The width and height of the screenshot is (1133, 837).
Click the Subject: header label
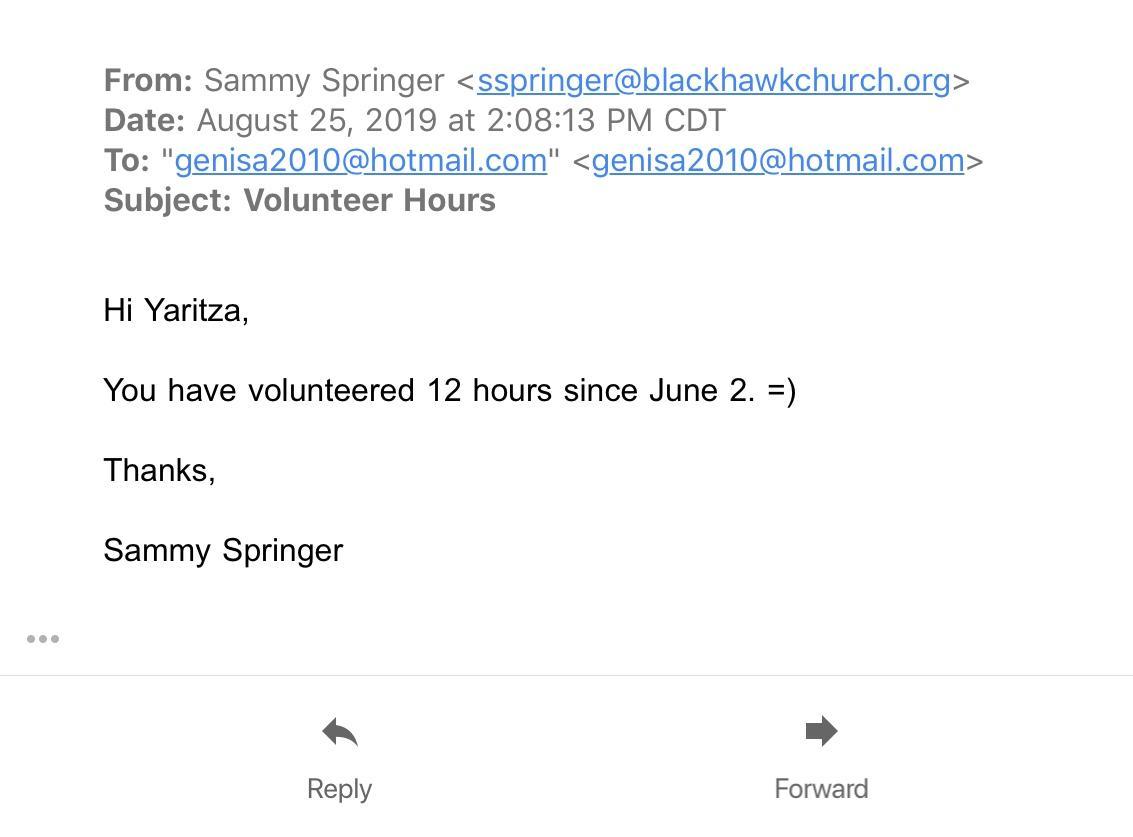tap(168, 201)
